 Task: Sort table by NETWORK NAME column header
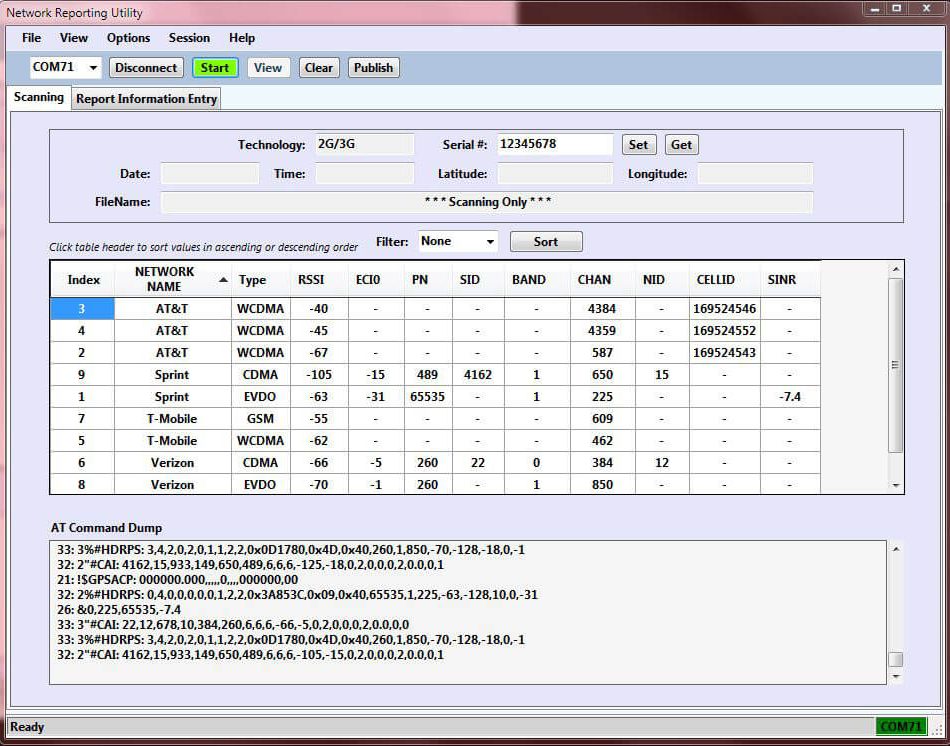[165, 279]
